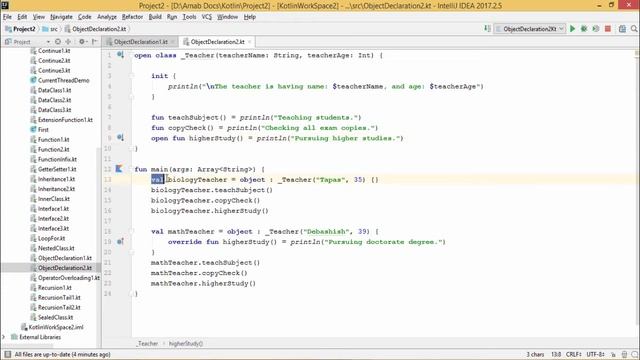Select FunctionInfix.kt in project tree
The height and width of the screenshot is (360, 640).
pyautogui.click(x=53, y=159)
